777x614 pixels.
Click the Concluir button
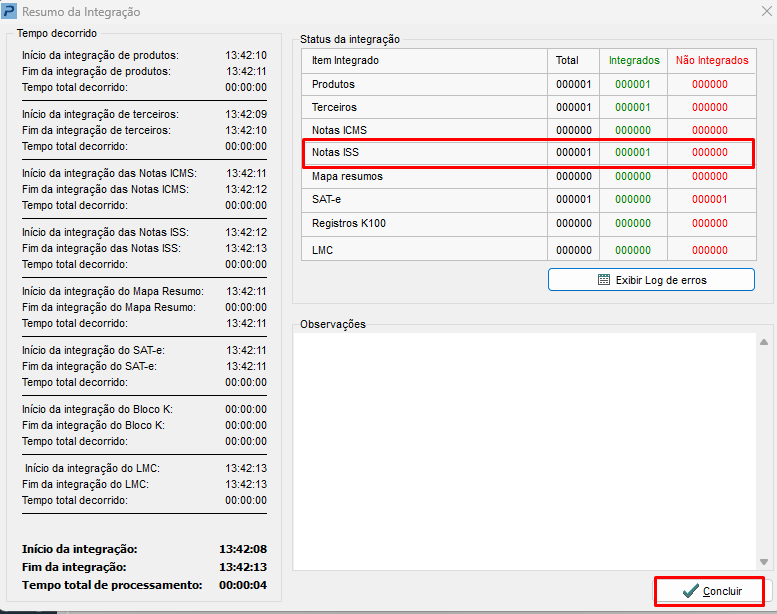710,591
